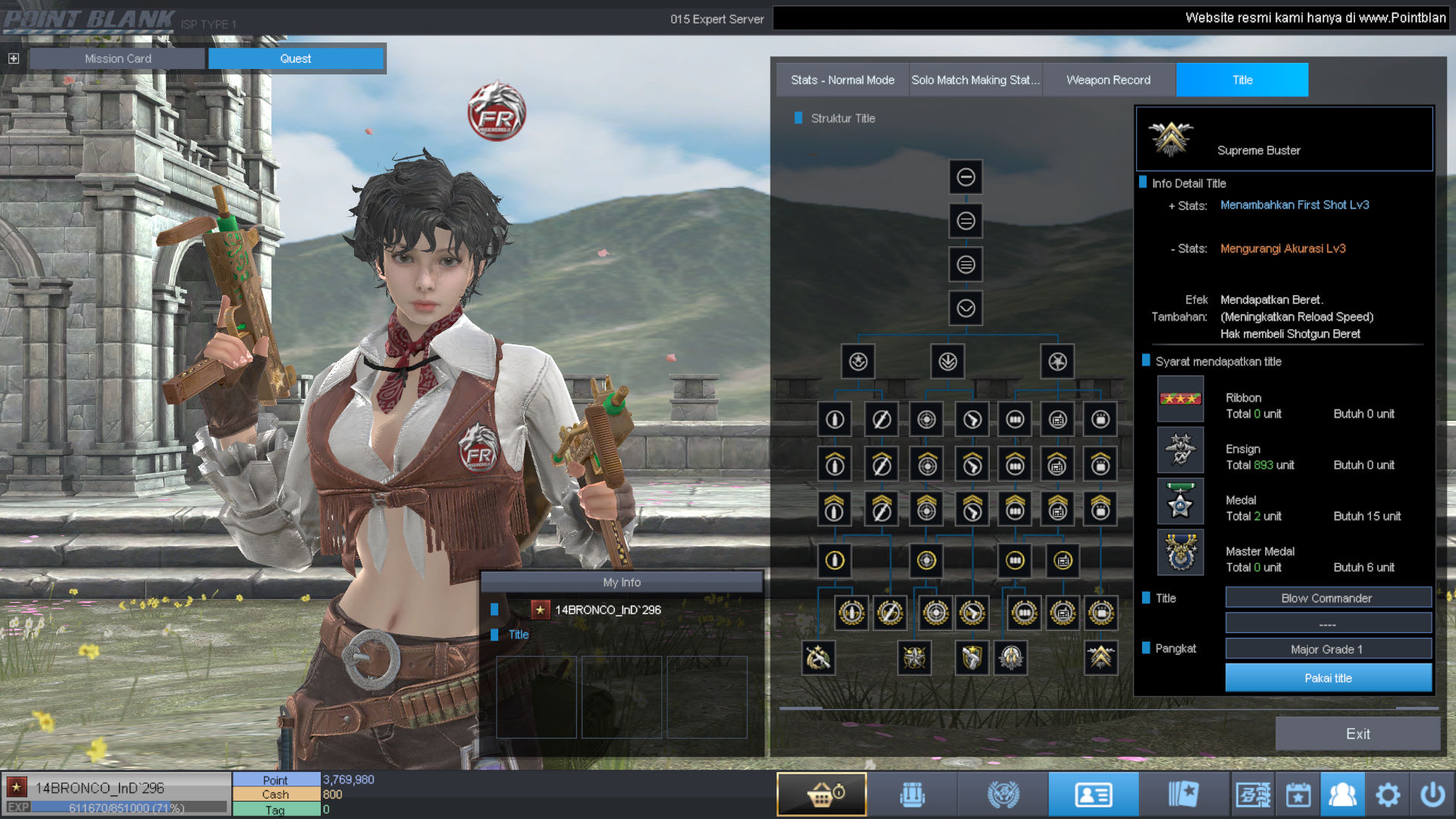Click the Medal Butuh 15 unit text
The width and height of the screenshot is (1456, 819).
(x=1367, y=516)
